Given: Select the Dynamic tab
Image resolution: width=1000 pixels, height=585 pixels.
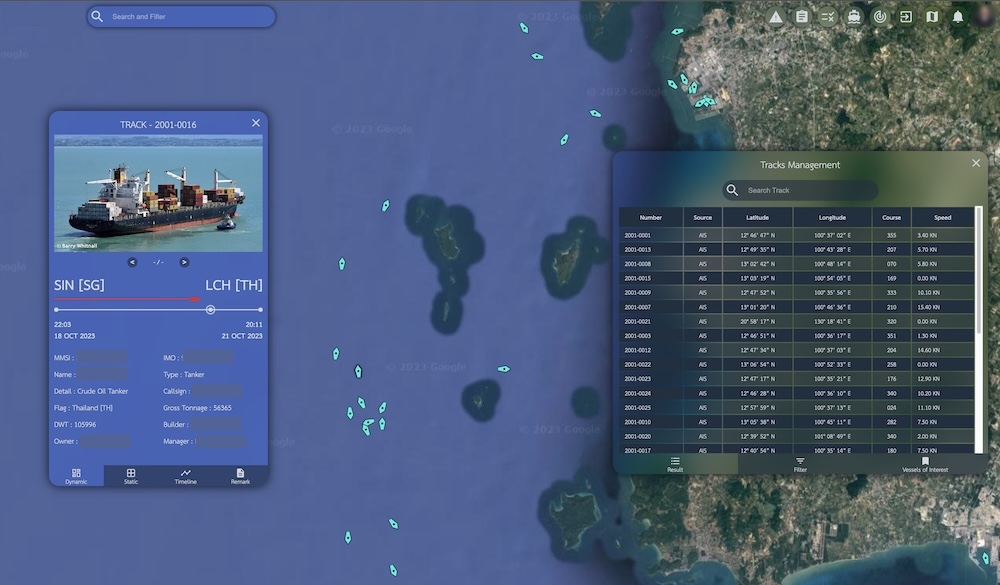Looking at the screenshot, I should pyautogui.click(x=76, y=475).
